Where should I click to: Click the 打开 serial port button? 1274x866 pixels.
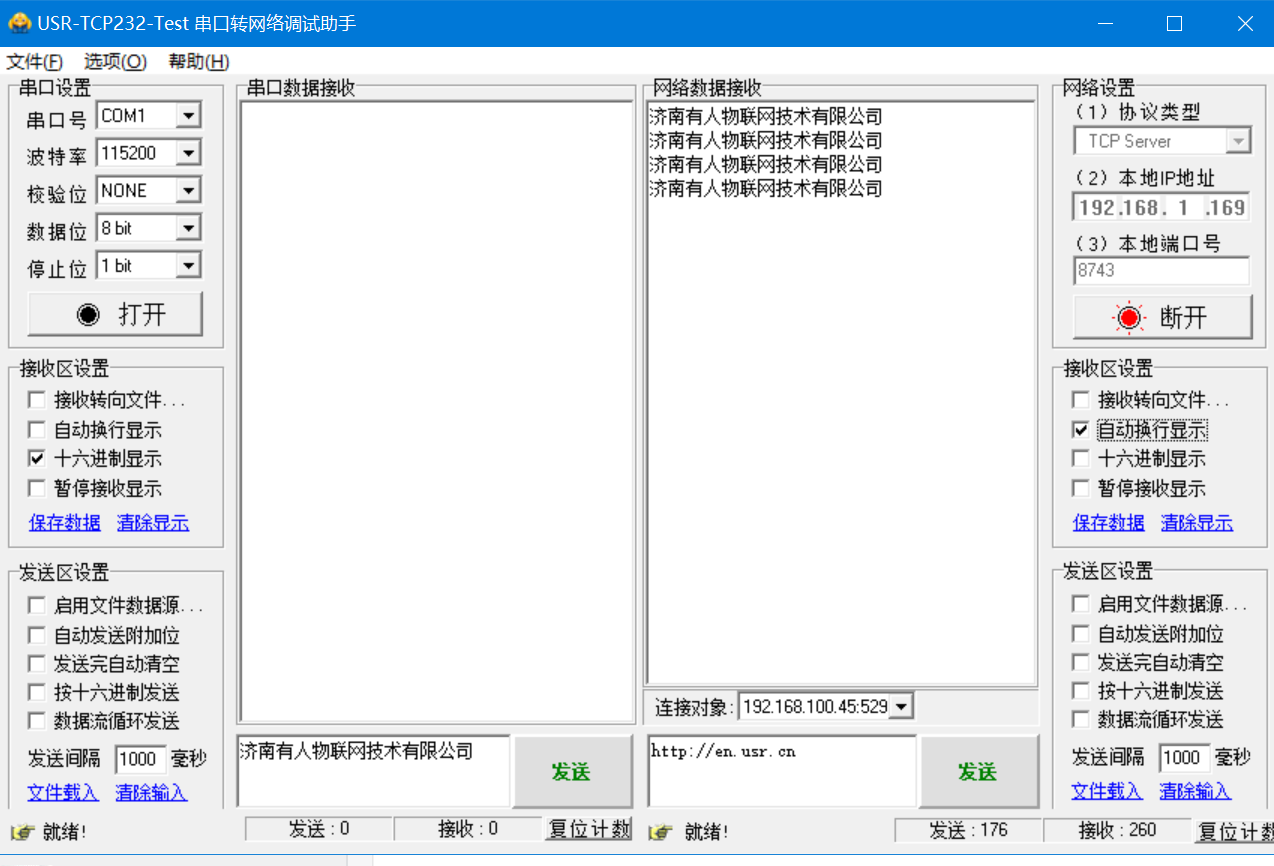(115, 314)
